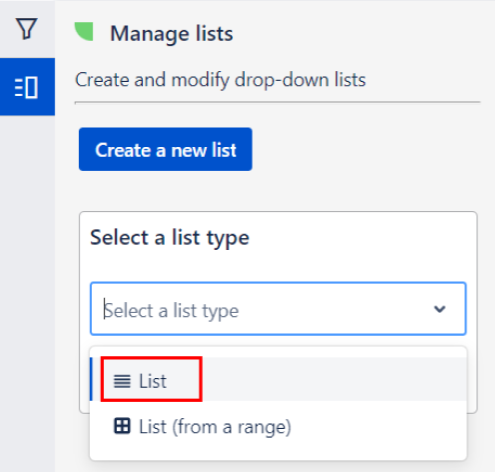
Task: Click the blank area of highlighted List row
Action: [x=333, y=379]
